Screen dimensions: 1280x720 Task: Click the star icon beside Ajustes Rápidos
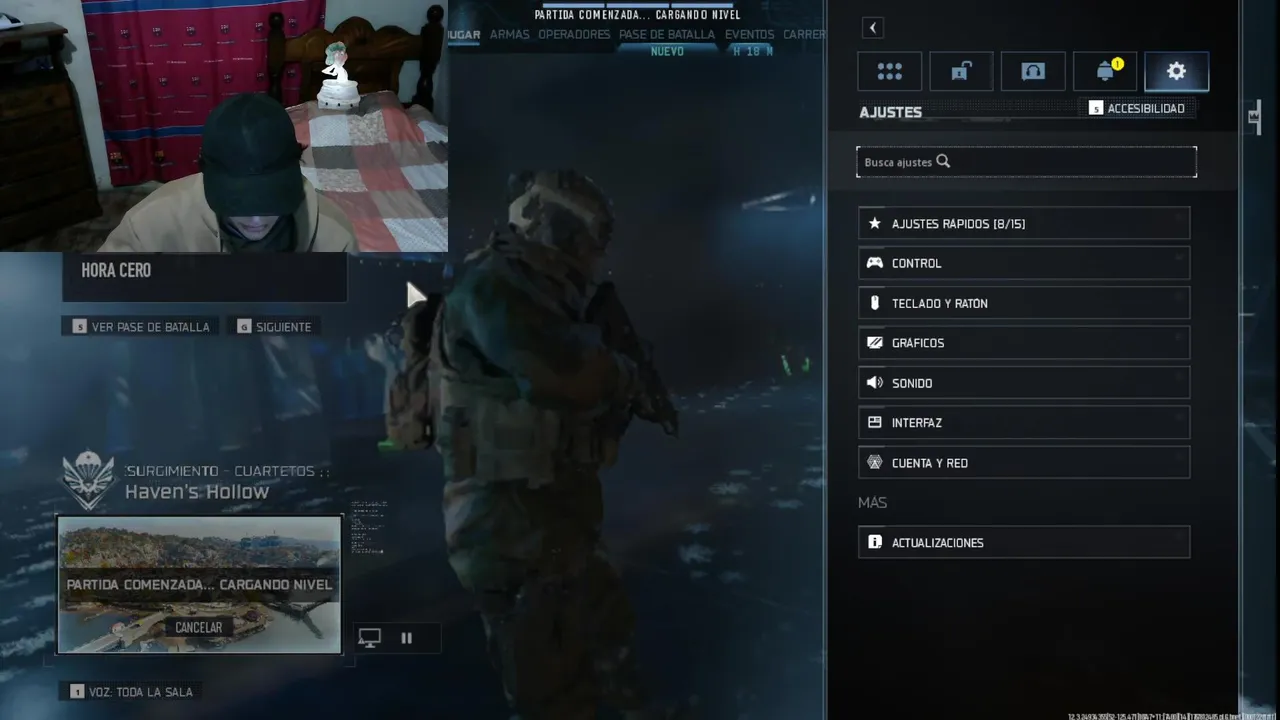[x=875, y=223]
